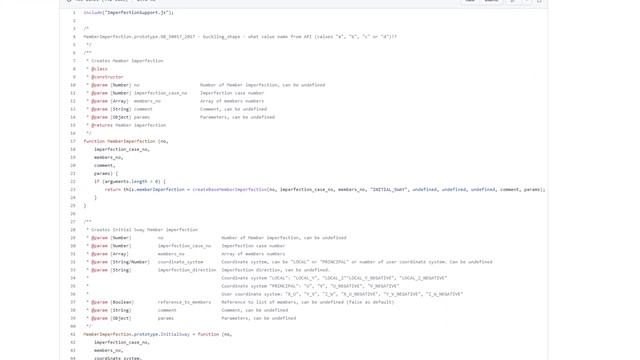Click 'reference_to_members' param name on line 37
This screenshot has height=360, width=640.
tap(184, 302)
